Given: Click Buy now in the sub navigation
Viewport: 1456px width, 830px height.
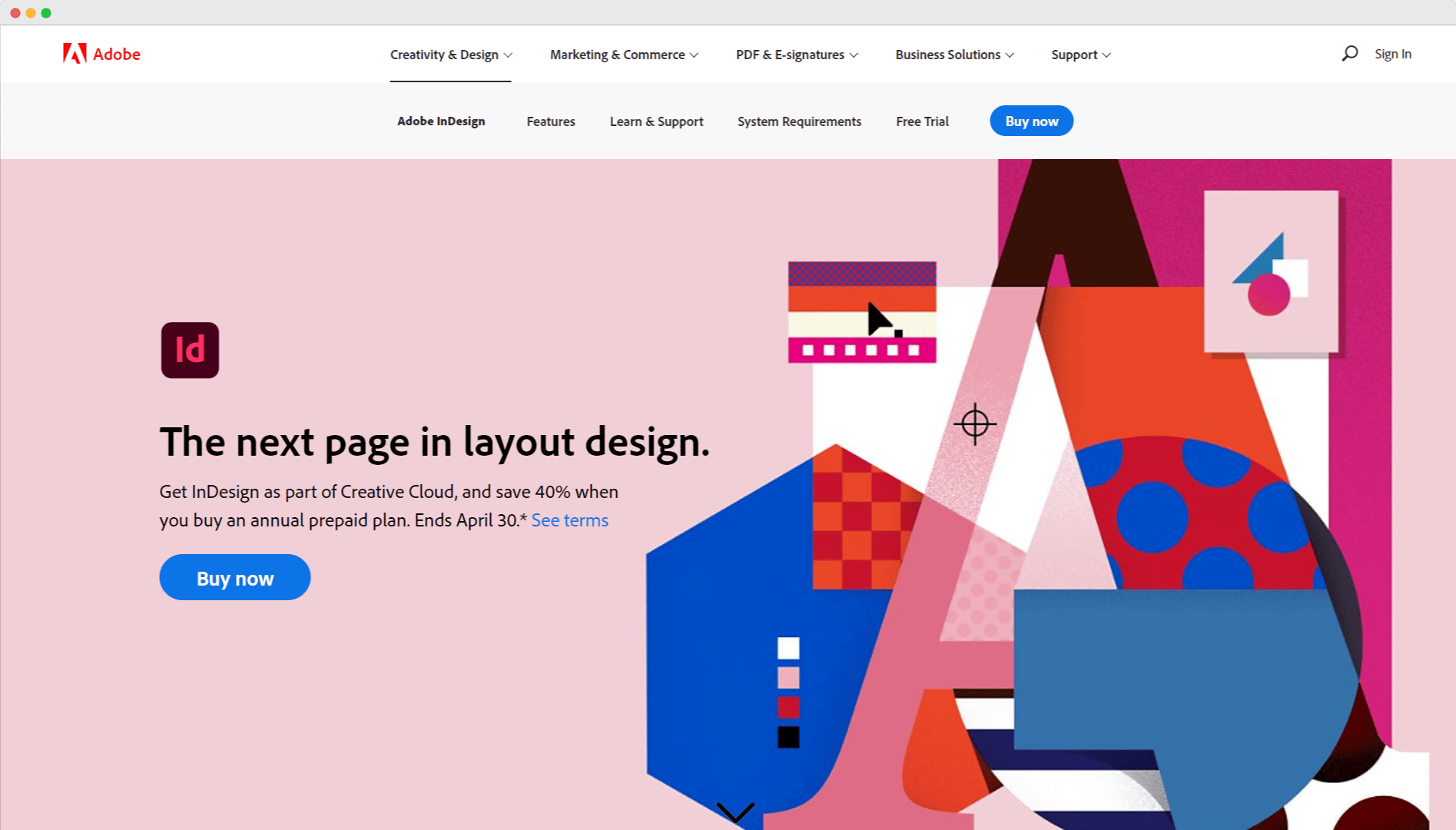Looking at the screenshot, I should [1032, 121].
